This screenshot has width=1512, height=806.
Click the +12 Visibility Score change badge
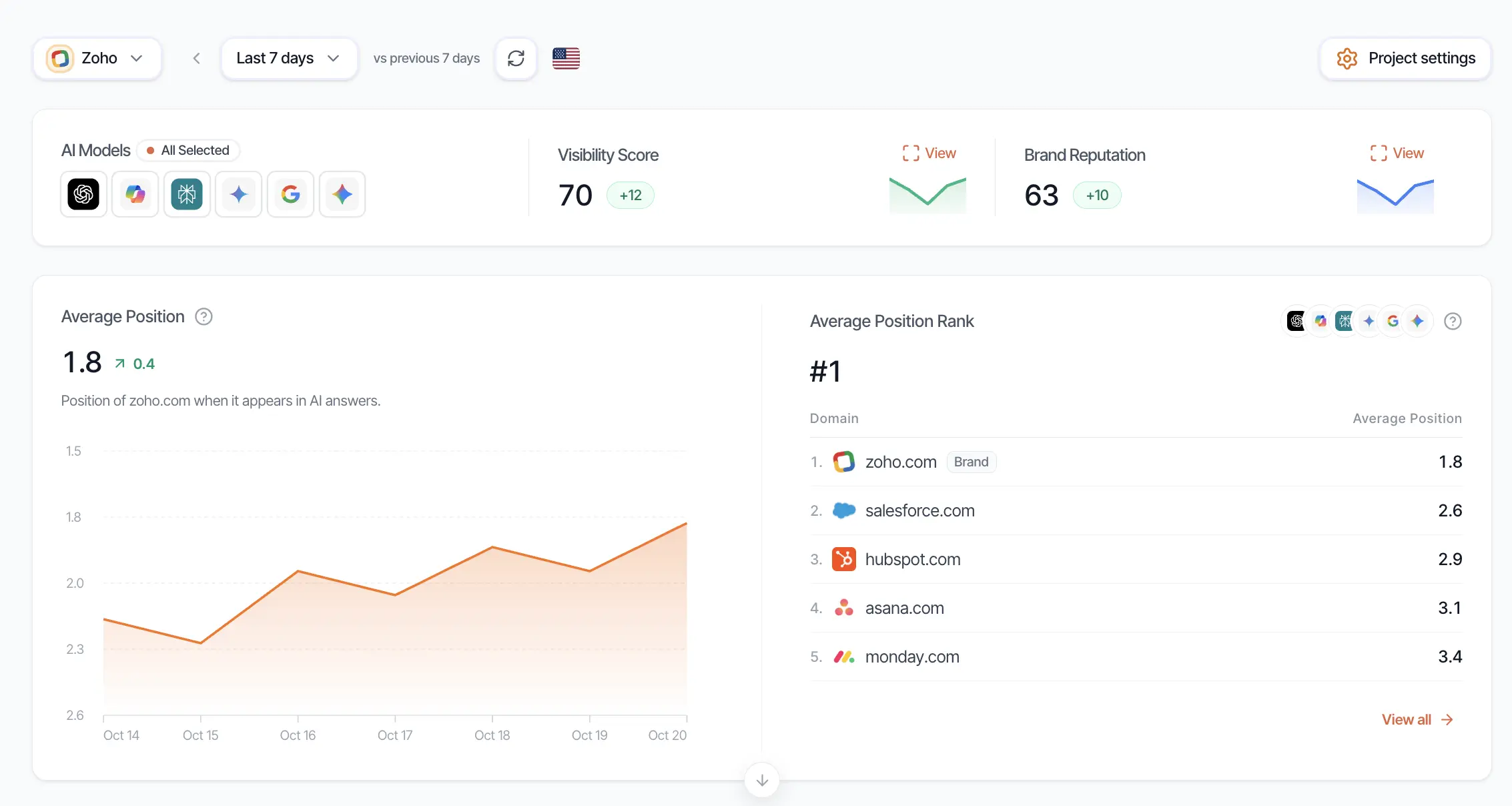[x=631, y=195]
